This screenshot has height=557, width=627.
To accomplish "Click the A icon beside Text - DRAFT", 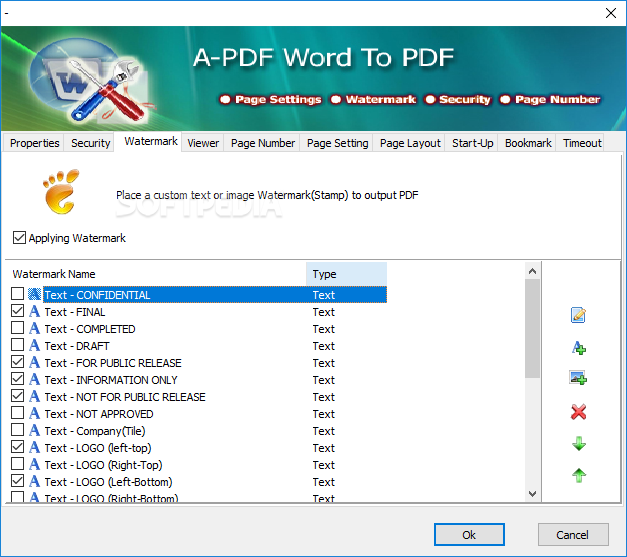I will (x=35, y=345).
